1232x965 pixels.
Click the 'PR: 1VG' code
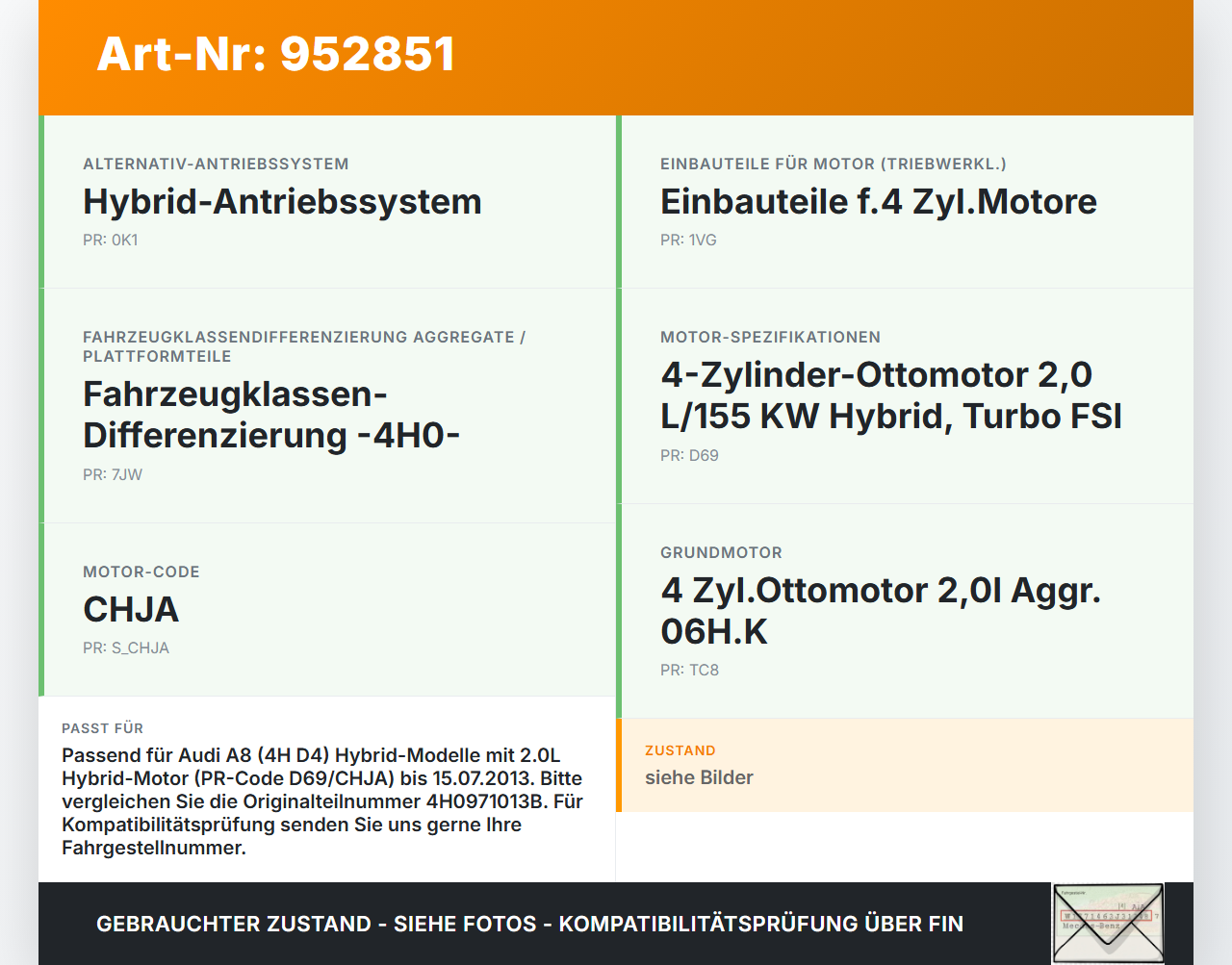coord(688,240)
